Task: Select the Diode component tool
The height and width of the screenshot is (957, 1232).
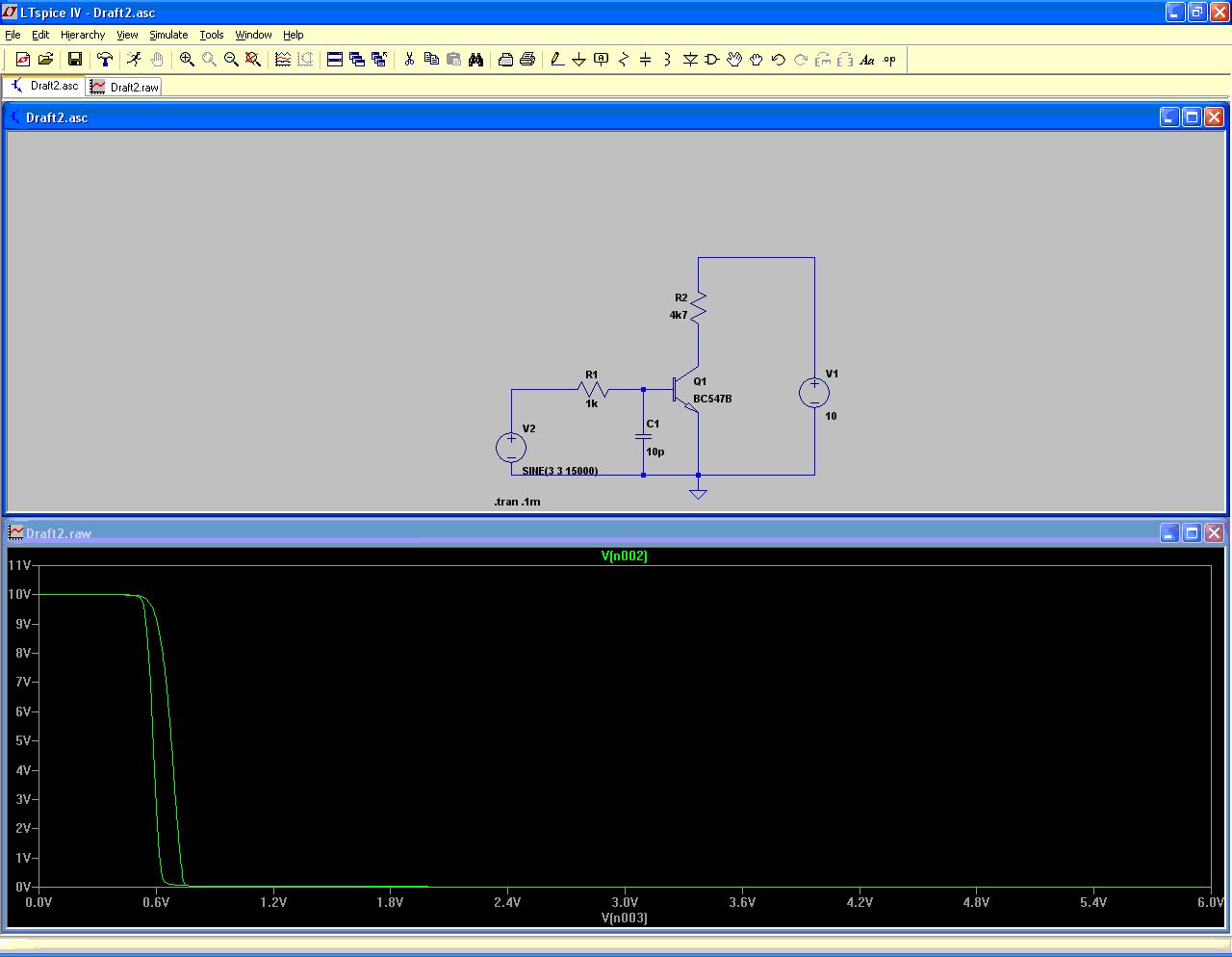Action: click(690, 60)
